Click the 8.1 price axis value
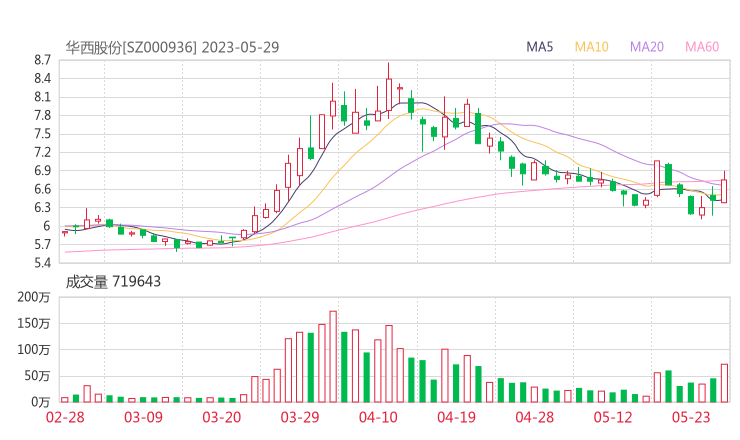Screen dimensions: 740x440 [x=42, y=97]
